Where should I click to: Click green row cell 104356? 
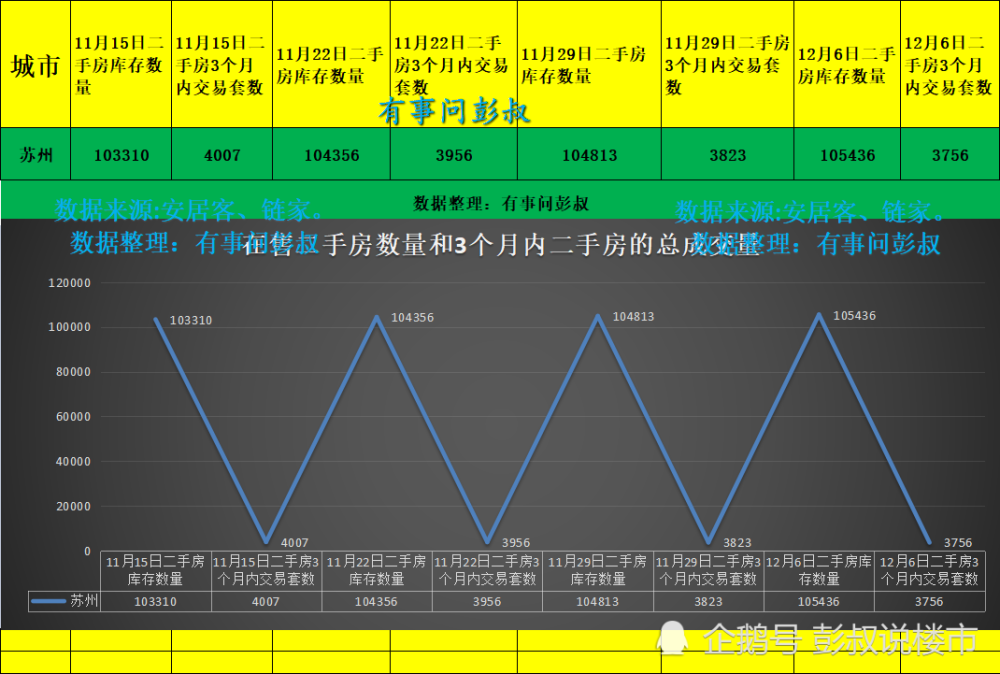331,154
